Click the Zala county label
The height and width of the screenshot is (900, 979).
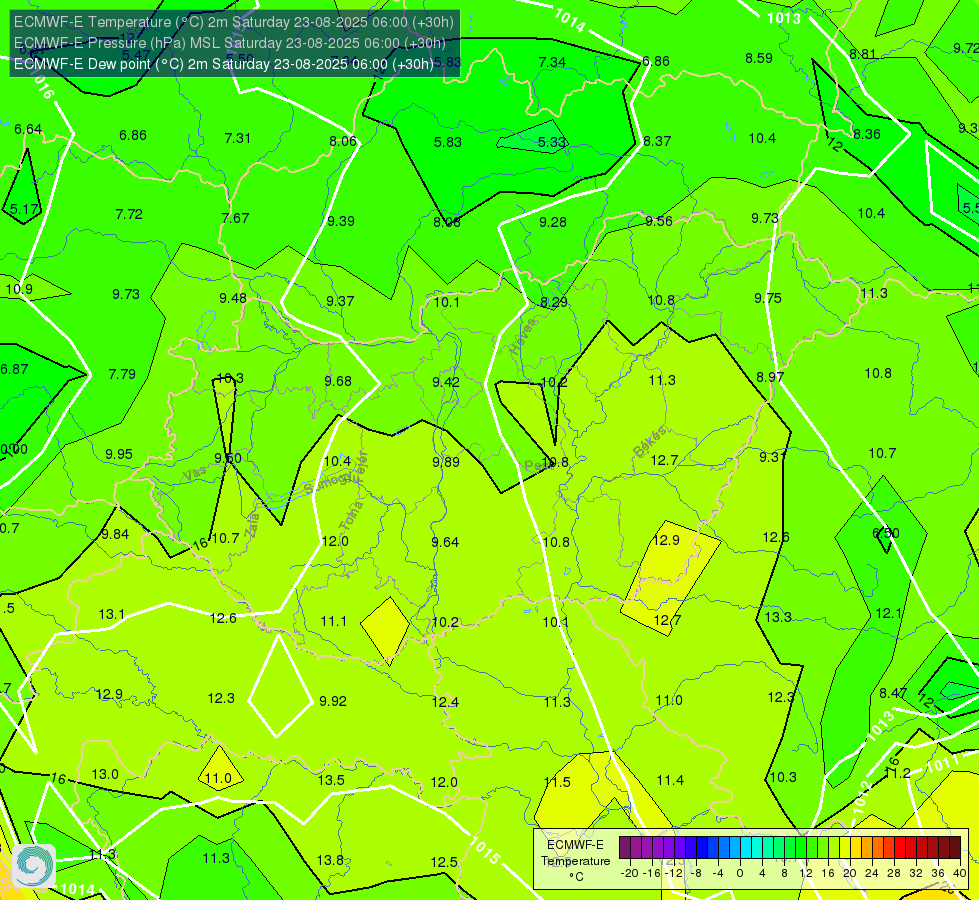[252, 525]
